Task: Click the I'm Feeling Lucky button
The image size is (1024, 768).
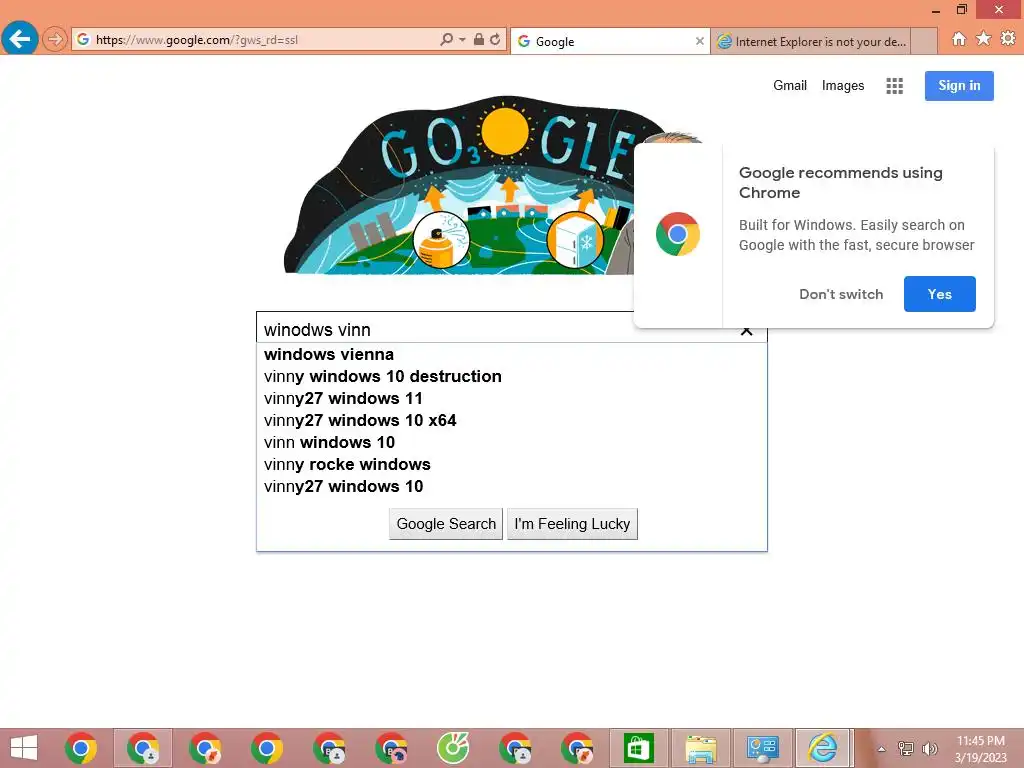Action: point(572,524)
